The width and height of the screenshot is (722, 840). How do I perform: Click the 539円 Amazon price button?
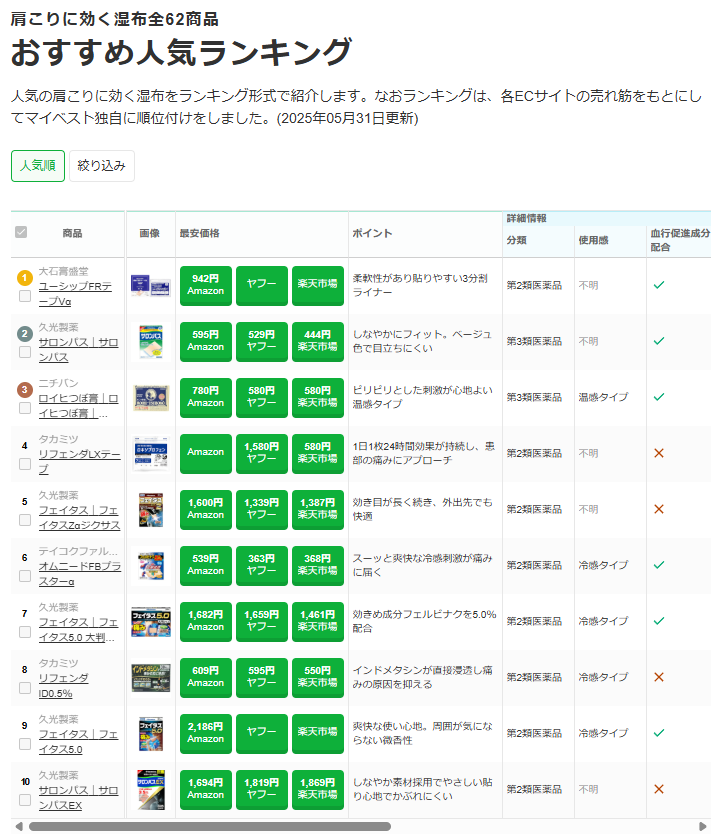[x=206, y=566]
